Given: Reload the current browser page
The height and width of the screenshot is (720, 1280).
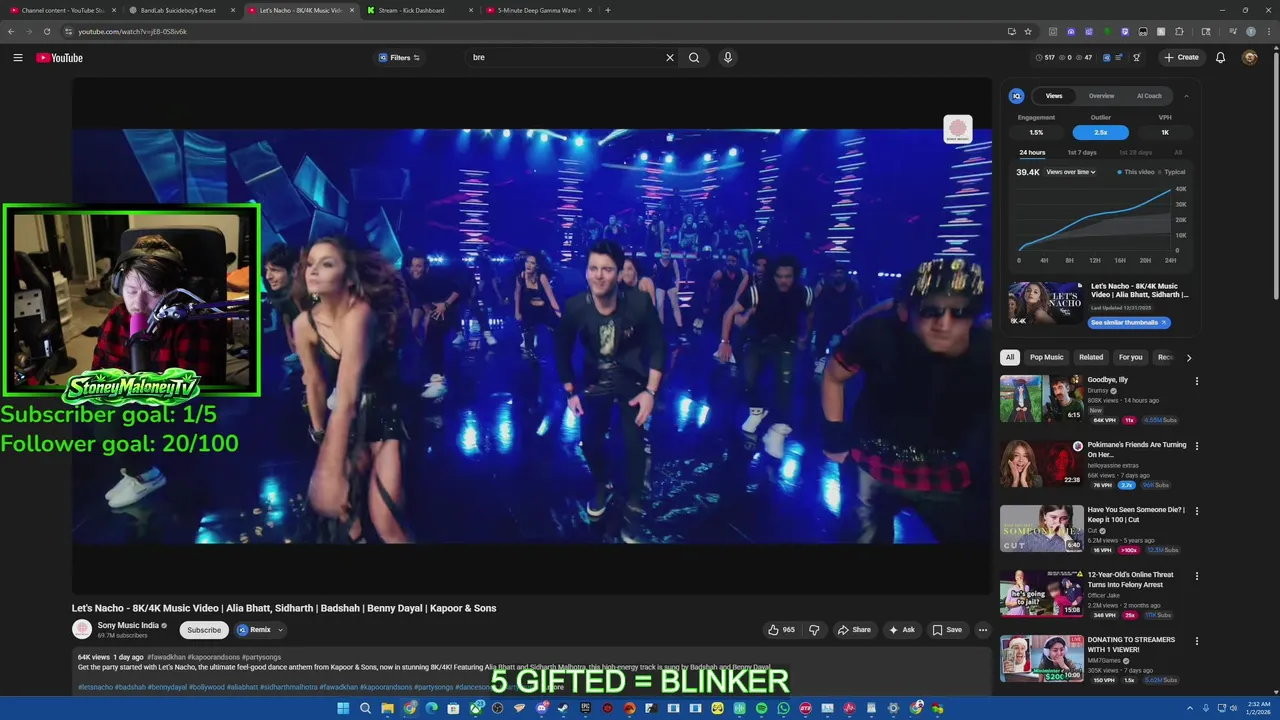Looking at the screenshot, I should pos(46,31).
